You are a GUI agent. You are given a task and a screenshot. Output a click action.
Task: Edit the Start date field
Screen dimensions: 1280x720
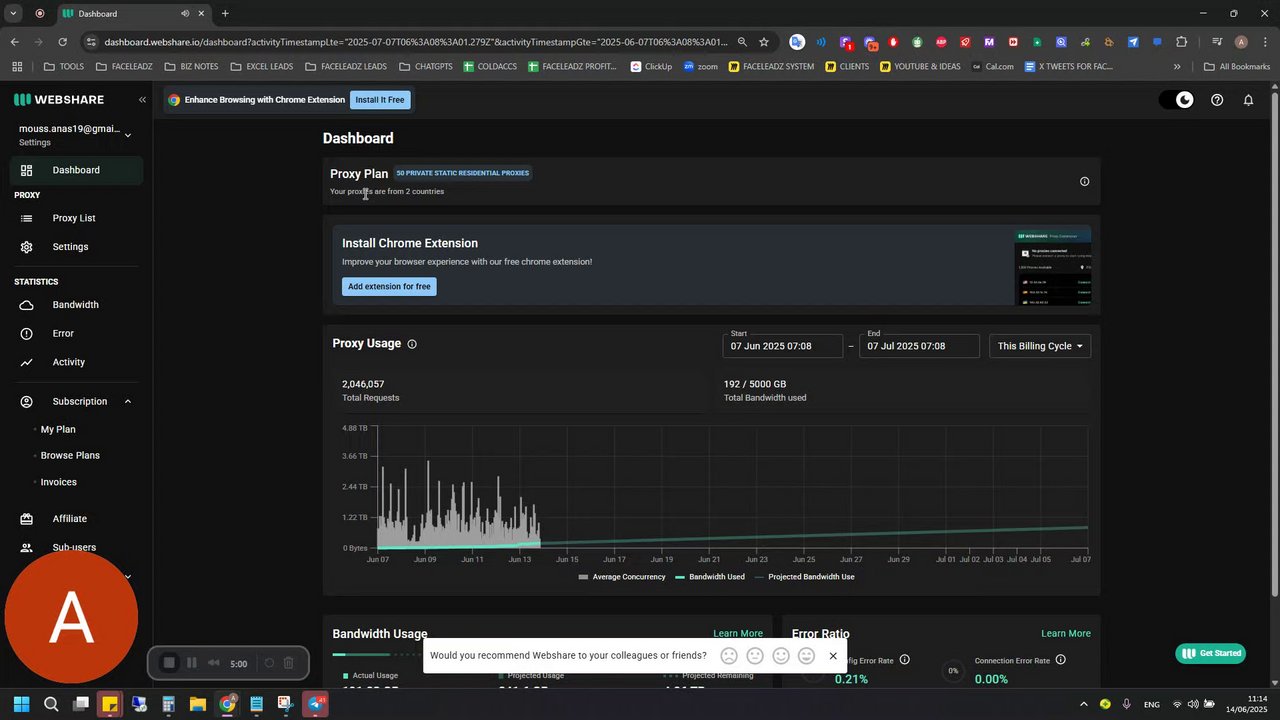tap(783, 346)
